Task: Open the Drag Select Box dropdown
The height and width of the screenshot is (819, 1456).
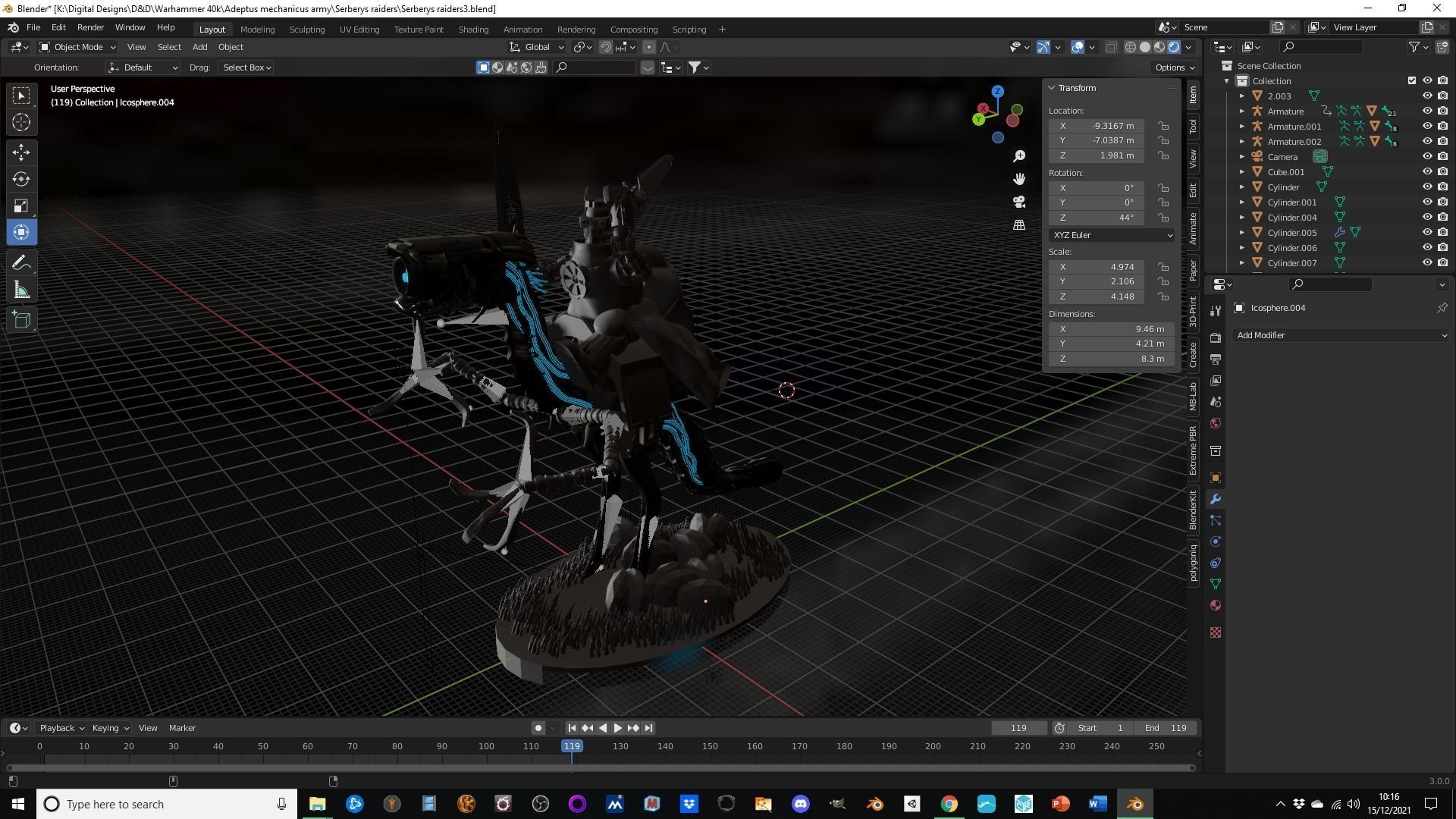Action: tap(246, 67)
